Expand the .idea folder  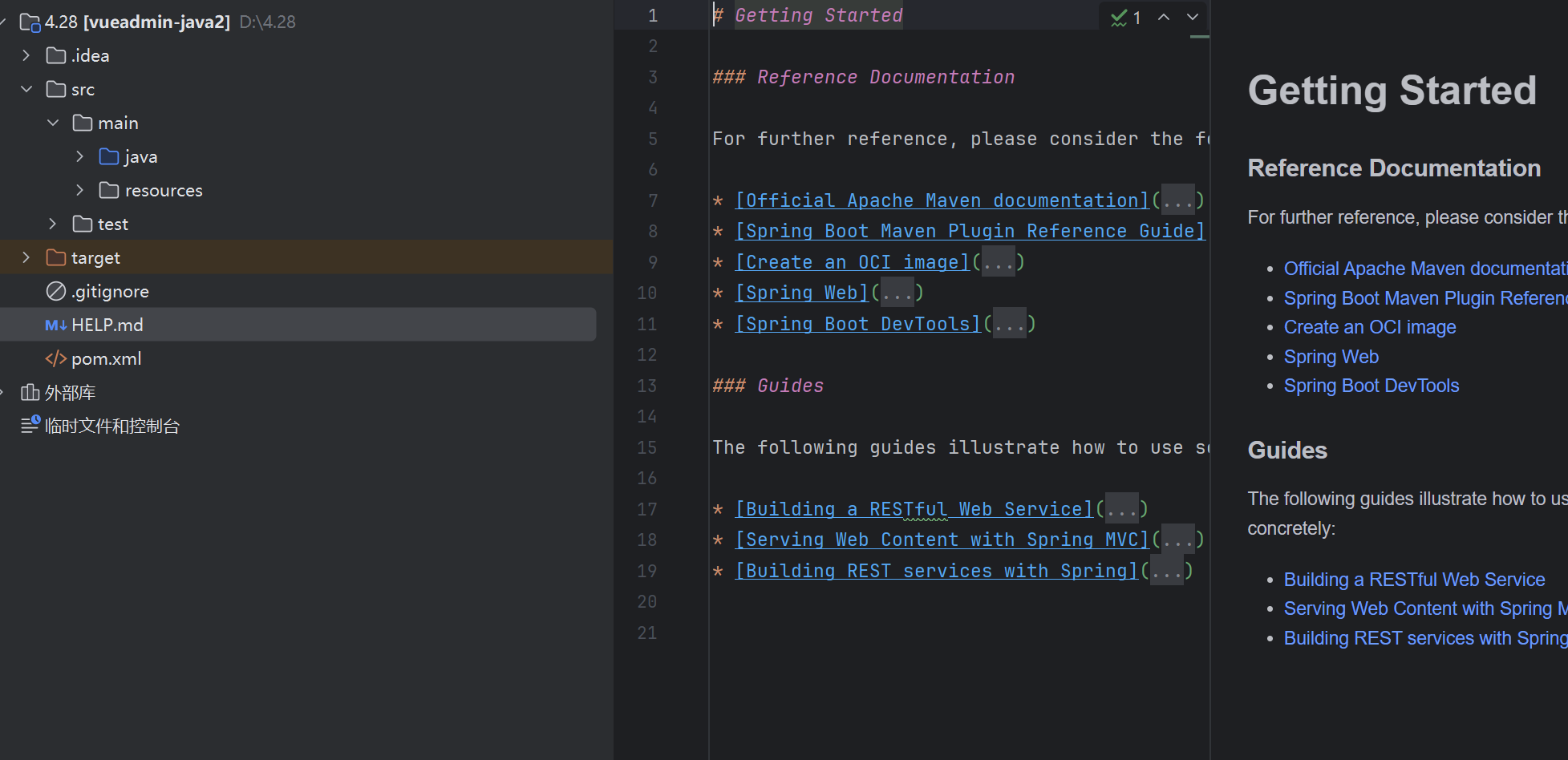coord(26,55)
